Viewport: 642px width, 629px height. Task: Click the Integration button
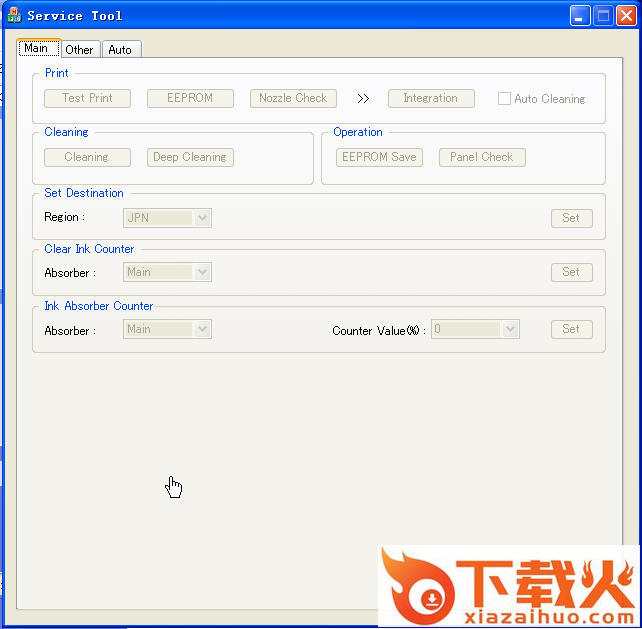point(431,98)
